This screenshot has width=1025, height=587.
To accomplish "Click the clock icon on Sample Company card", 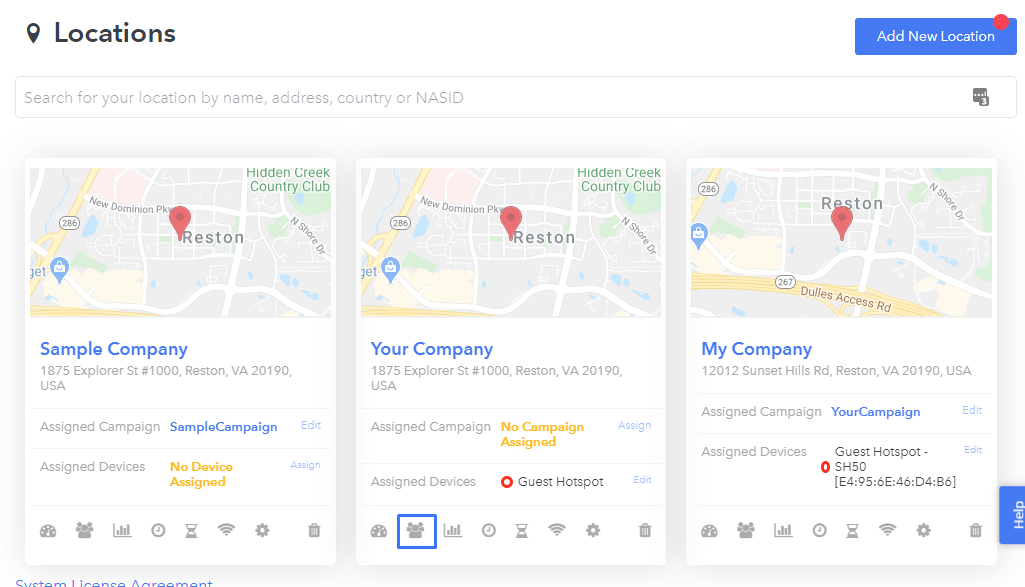I will 158,531.
